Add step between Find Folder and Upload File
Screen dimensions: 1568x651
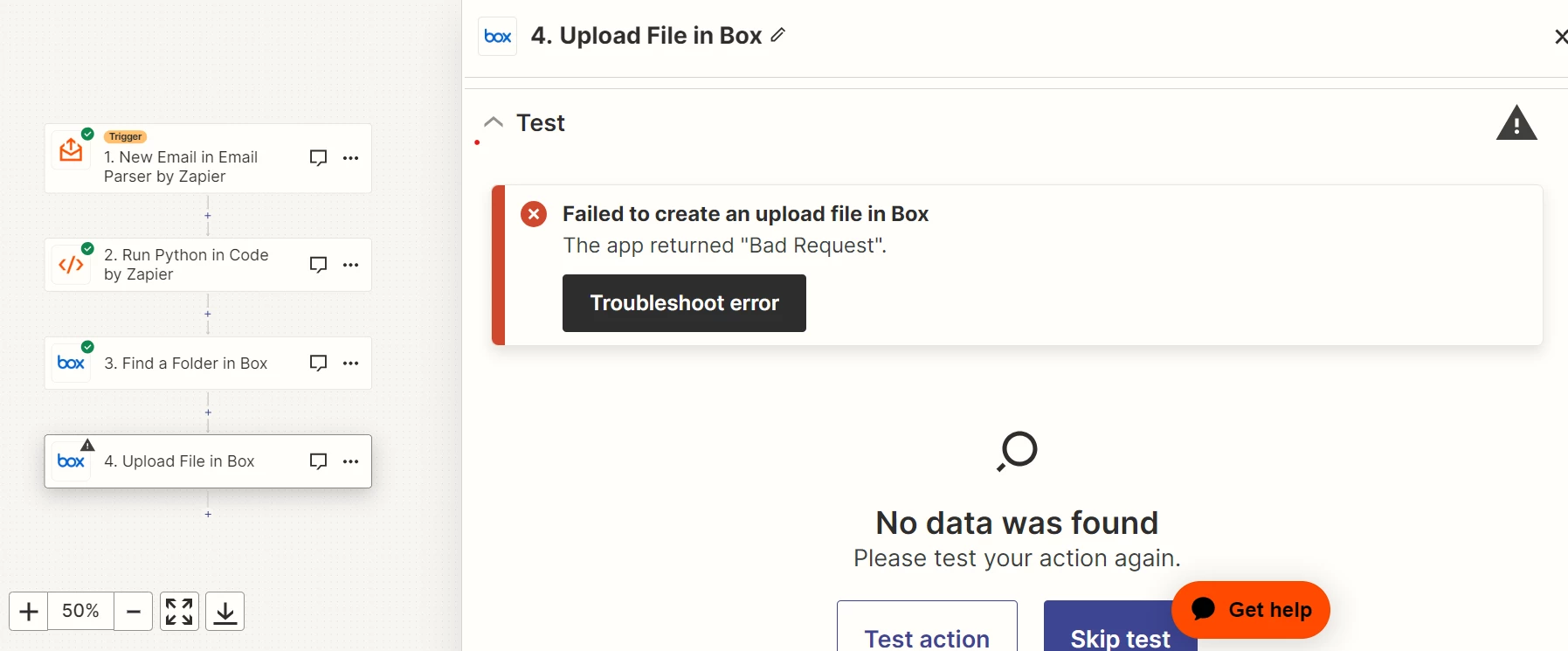click(x=208, y=412)
